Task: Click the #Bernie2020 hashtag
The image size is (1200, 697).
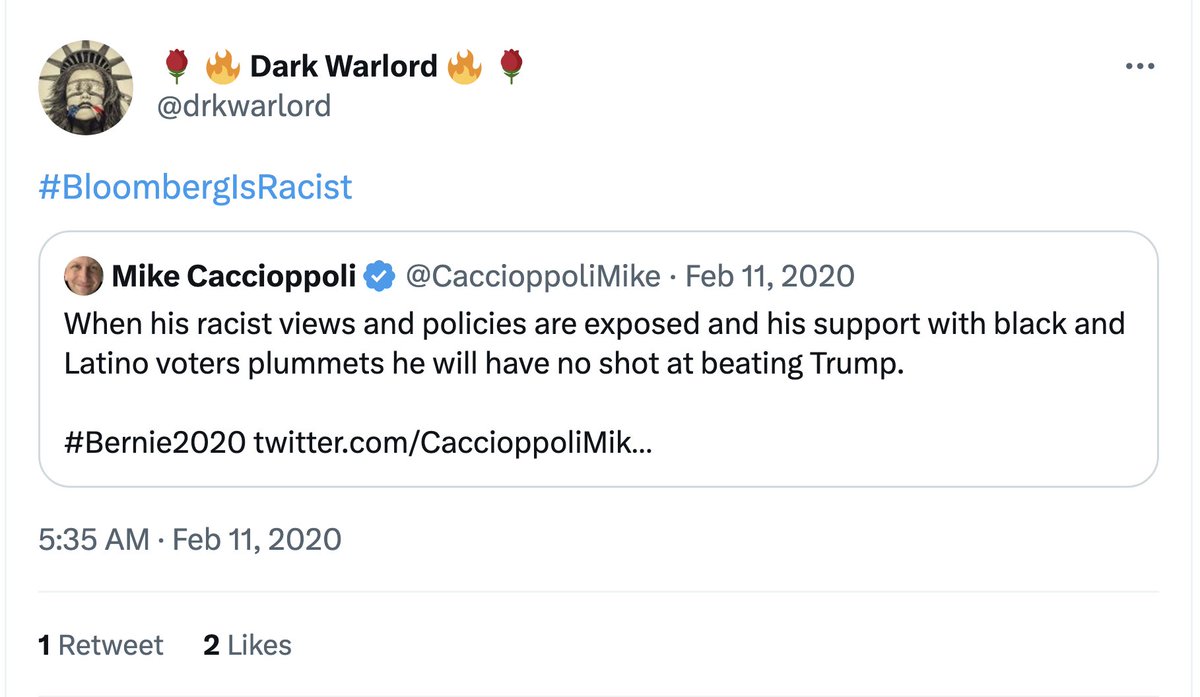Action: coord(154,443)
